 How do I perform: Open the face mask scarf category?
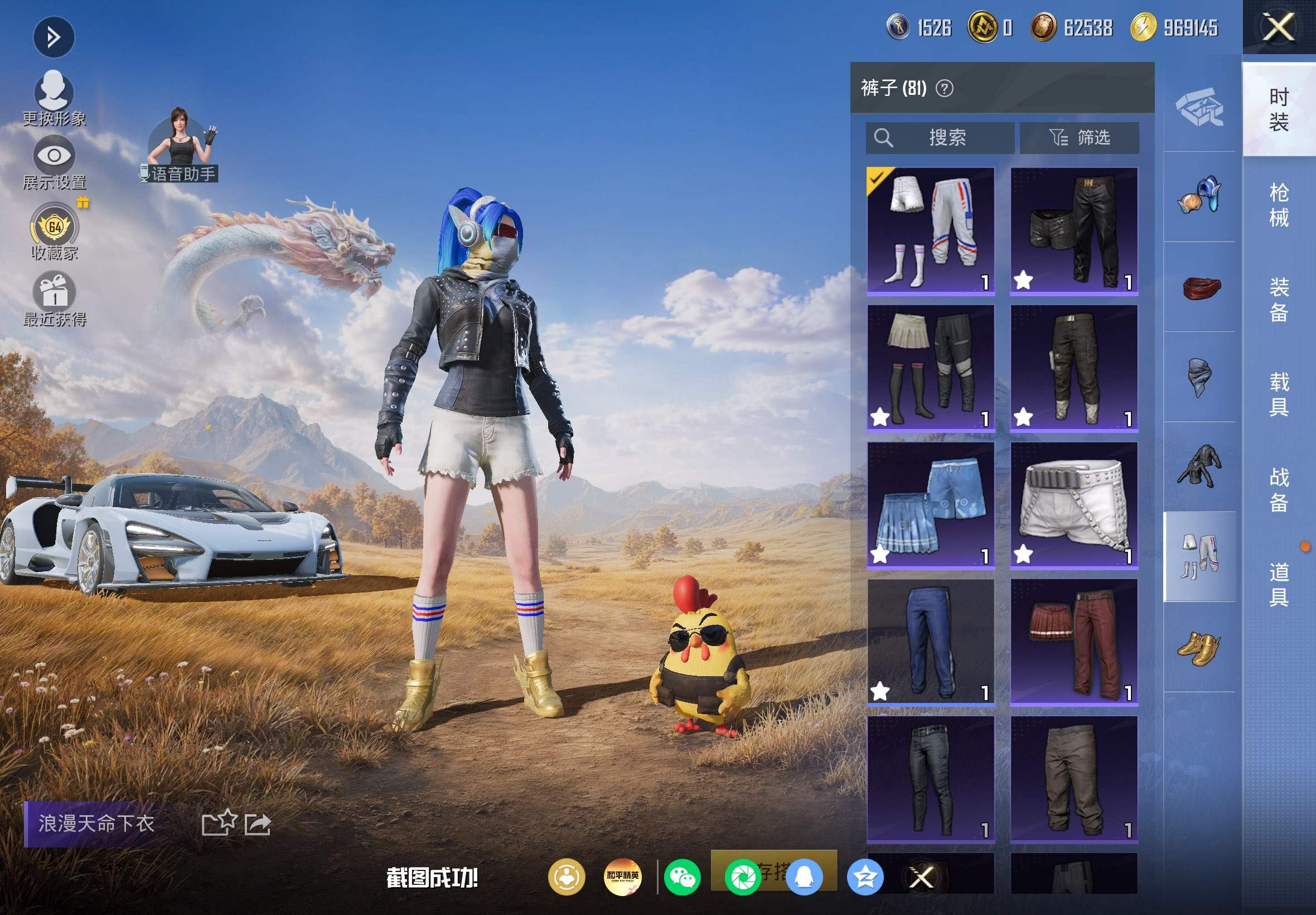pyautogui.click(x=1199, y=377)
